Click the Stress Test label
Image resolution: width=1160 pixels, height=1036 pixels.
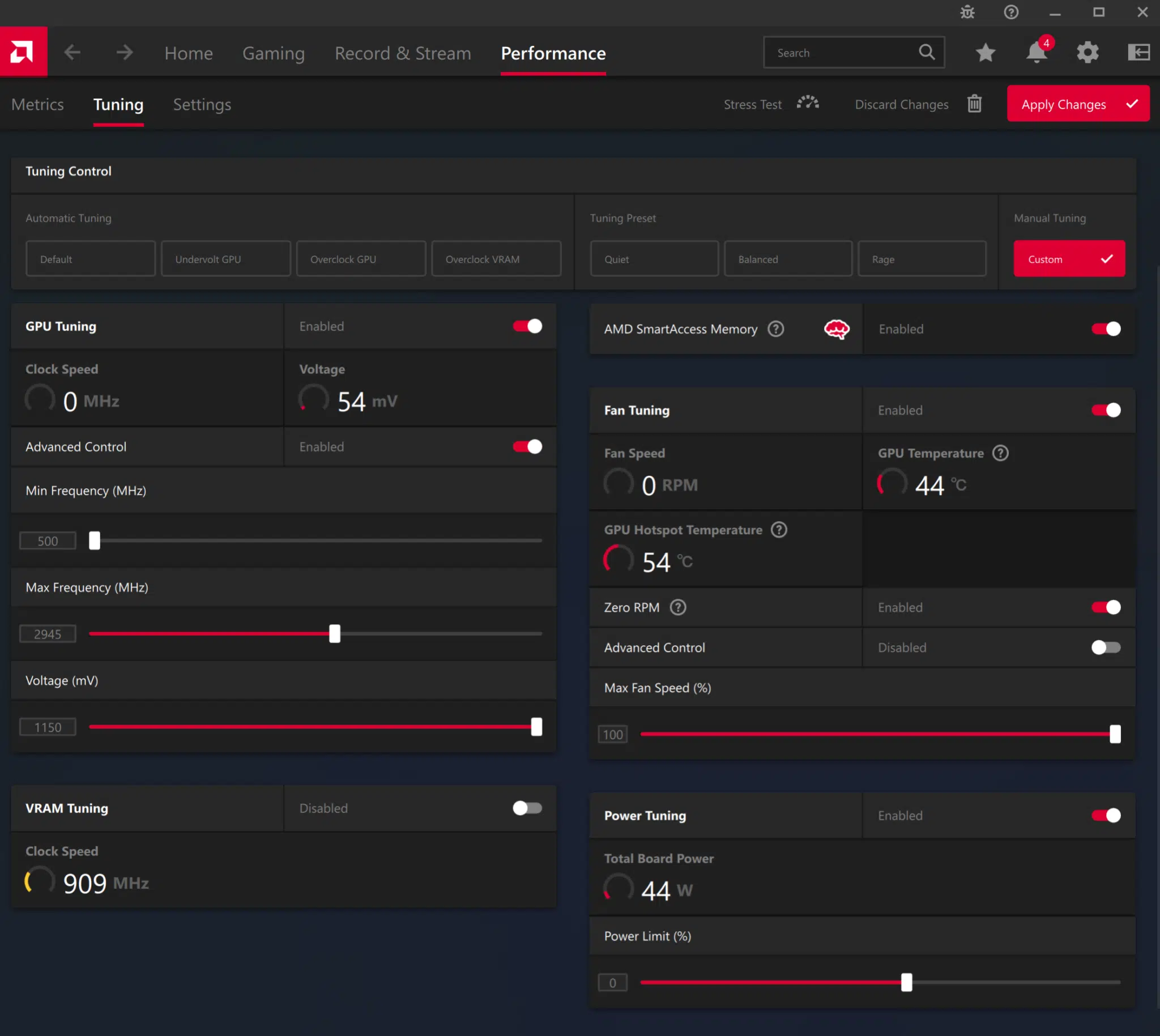tap(752, 105)
